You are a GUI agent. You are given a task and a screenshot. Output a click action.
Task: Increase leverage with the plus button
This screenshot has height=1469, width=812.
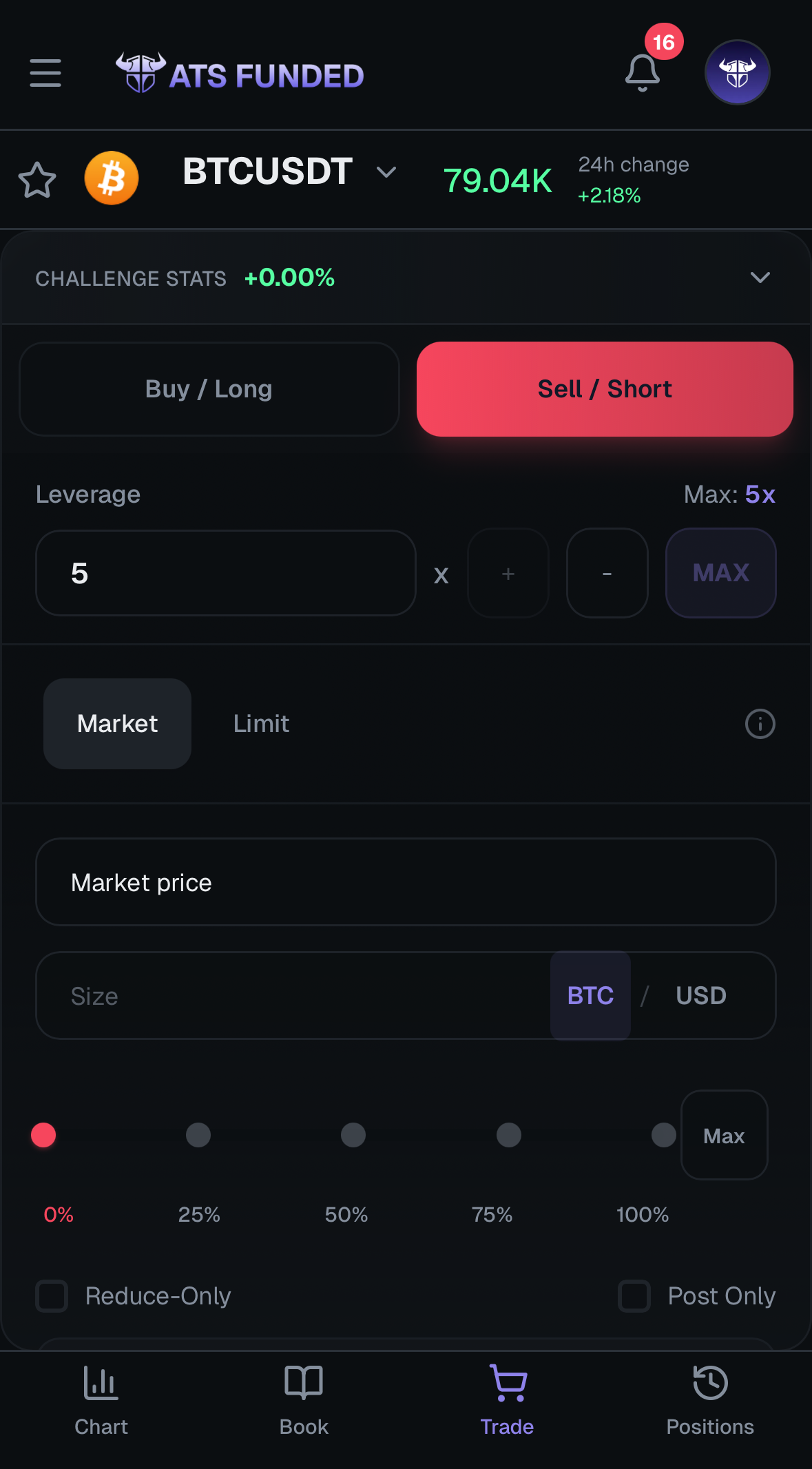508,574
